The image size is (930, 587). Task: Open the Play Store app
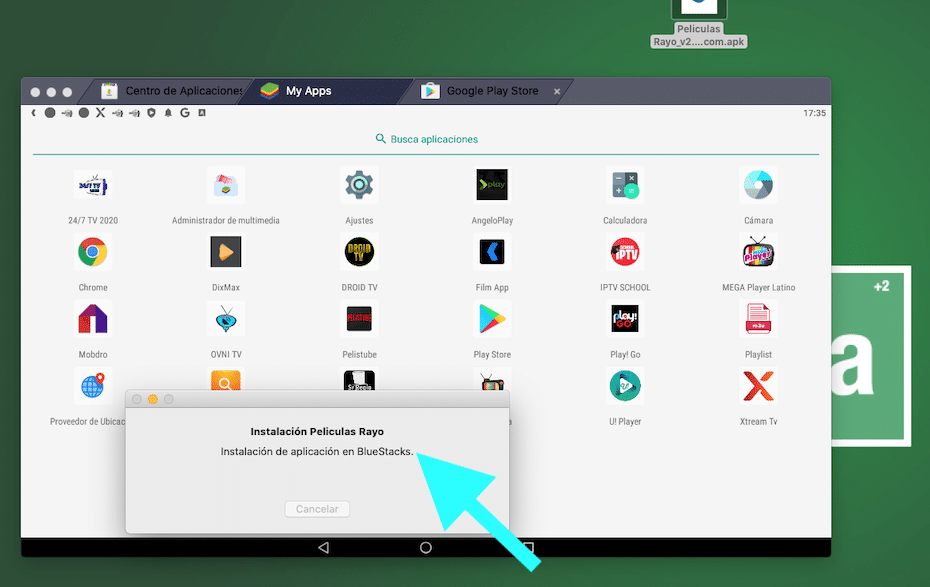coord(492,318)
